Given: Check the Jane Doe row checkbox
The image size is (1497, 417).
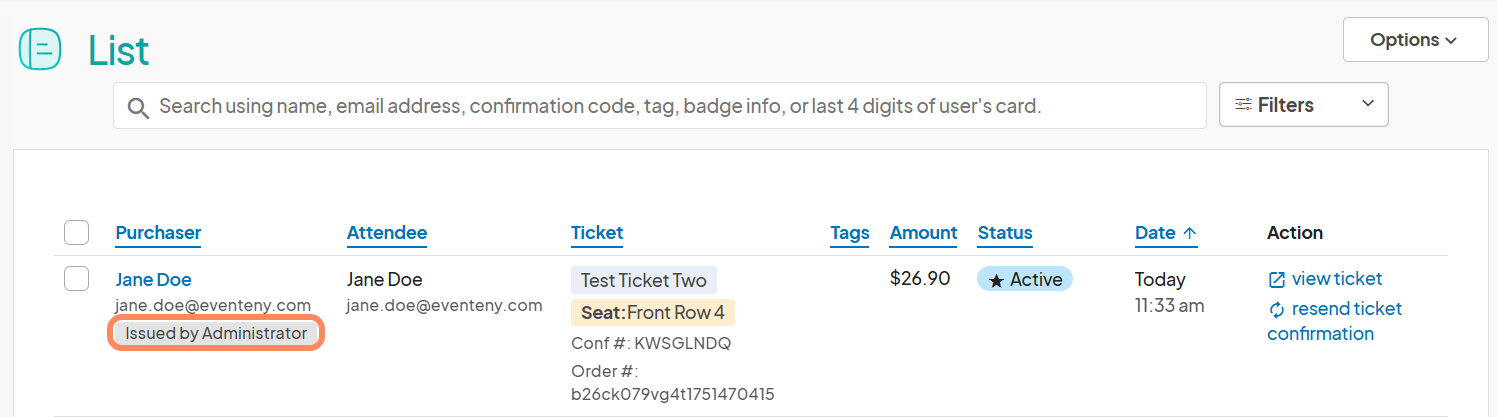Looking at the screenshot, I should coord(77,279).
